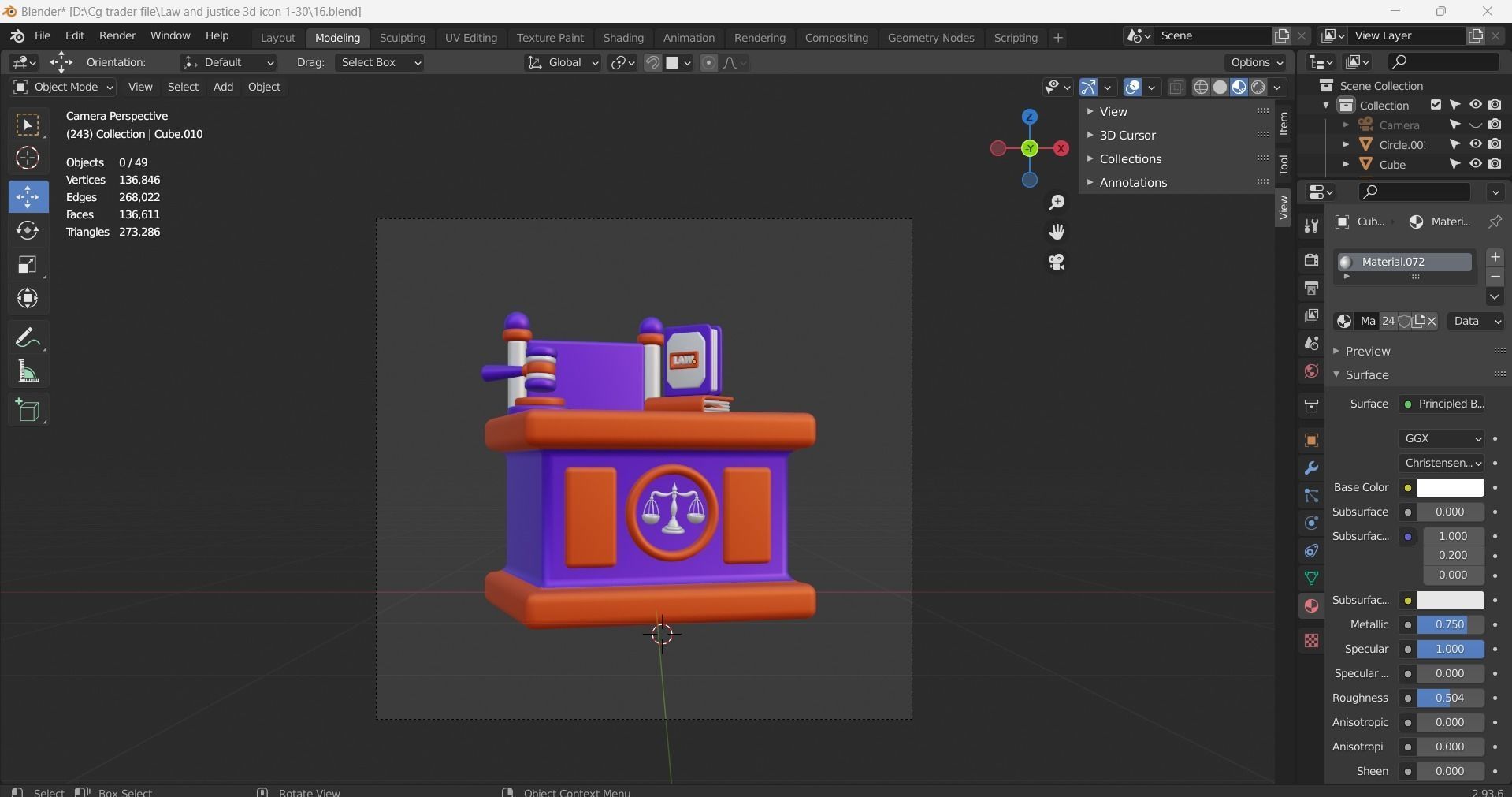Select the Material.072 slot

pyautogui.click(x=1405, y=262)
